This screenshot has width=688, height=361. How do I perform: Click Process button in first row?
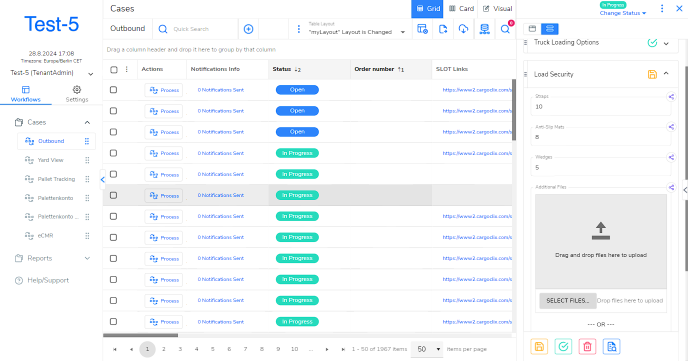[164, 90]
